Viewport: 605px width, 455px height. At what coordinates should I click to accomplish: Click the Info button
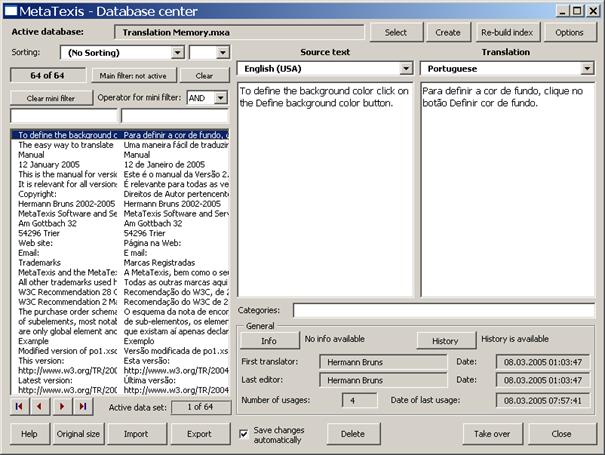pyautogui.click(x=269, y=341)
